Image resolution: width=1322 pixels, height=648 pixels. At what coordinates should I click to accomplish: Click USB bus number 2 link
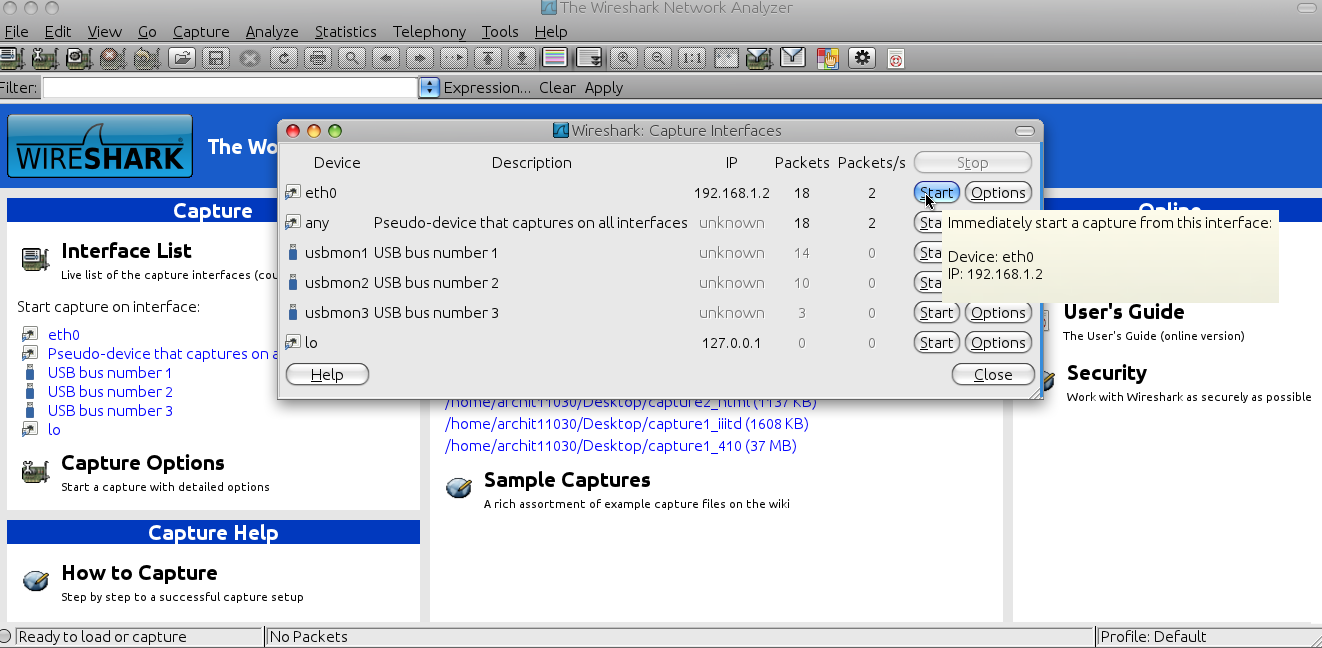click(x=110, y=392)
